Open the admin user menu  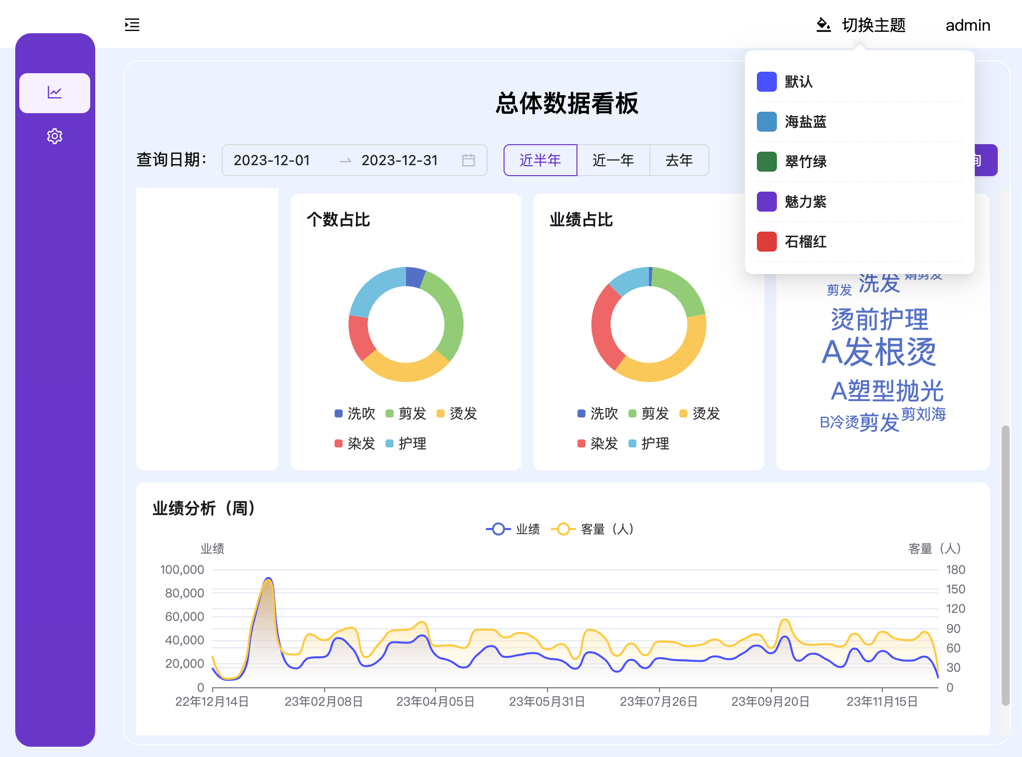(x=968, y=25)
